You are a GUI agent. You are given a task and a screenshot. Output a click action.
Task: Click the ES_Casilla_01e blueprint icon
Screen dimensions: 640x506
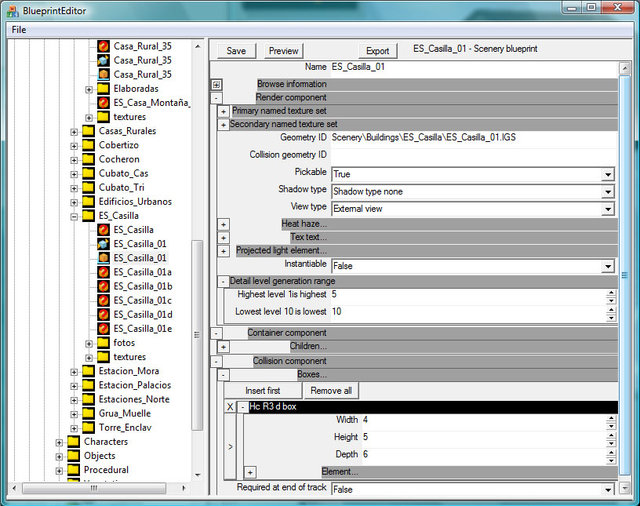tap(103, 328)
